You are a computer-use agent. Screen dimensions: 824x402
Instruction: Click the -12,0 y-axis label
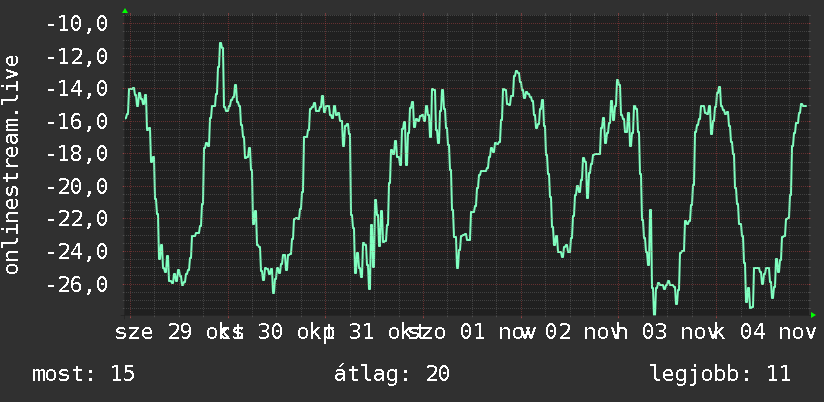point(77,57)
